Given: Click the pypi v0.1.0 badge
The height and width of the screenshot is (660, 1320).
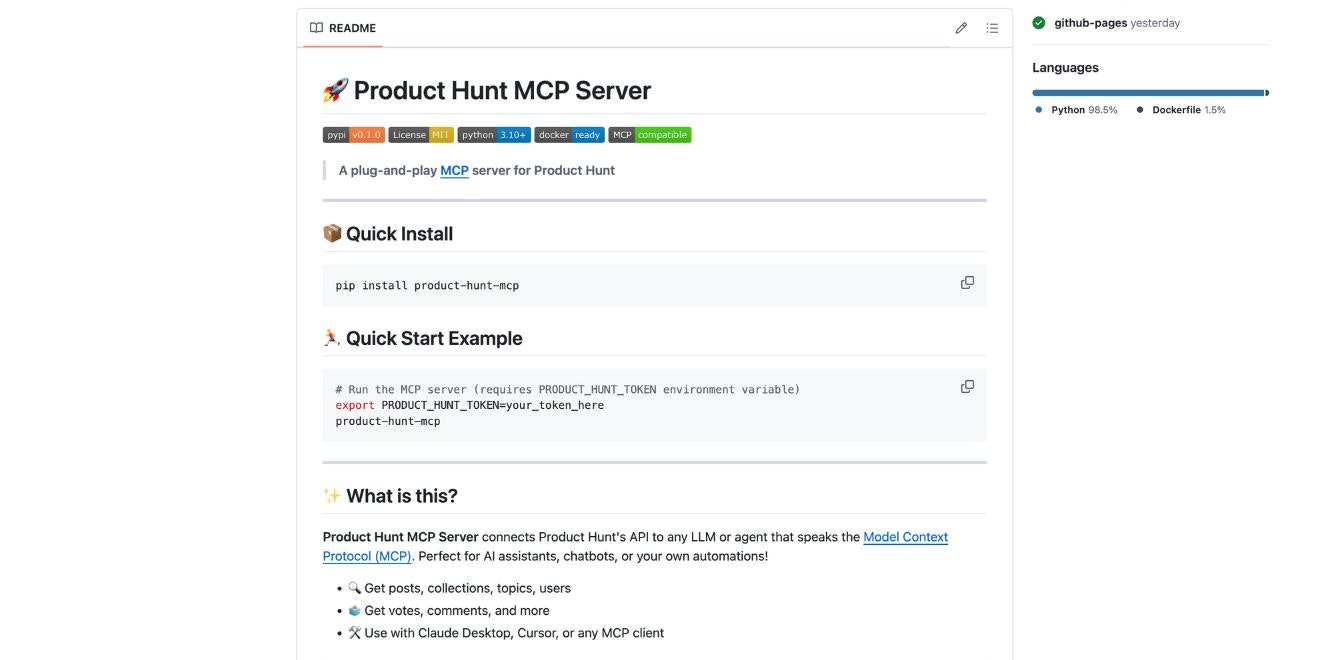Looking at the screenshot, I should point(352,134).
